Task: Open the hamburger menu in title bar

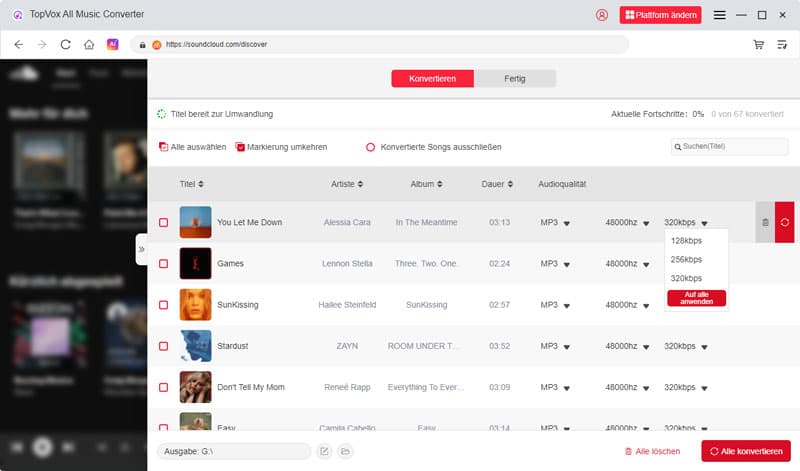Action: (x=719, y=15)
